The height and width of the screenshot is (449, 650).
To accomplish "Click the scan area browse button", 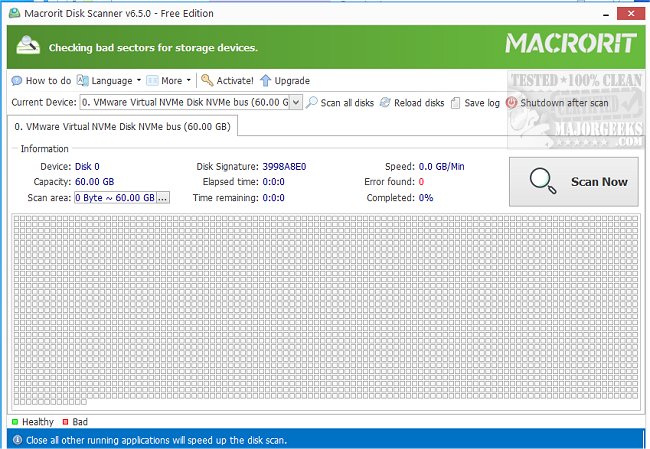I will 163,198.
